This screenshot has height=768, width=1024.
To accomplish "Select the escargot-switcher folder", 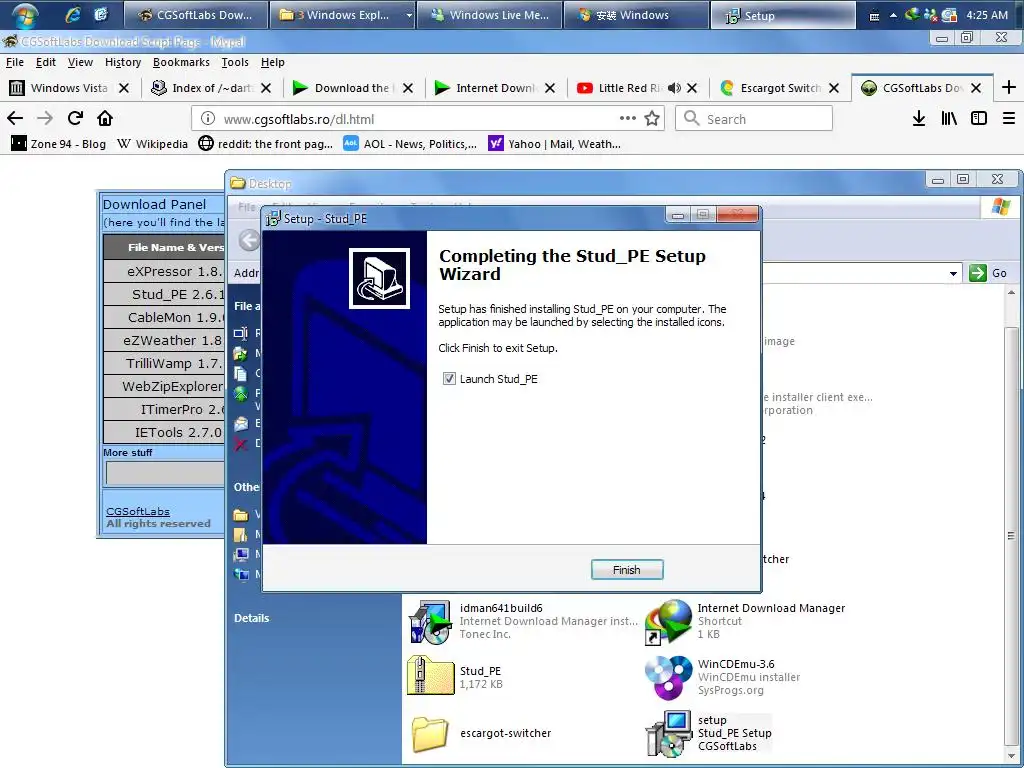I will coord(482,733).
